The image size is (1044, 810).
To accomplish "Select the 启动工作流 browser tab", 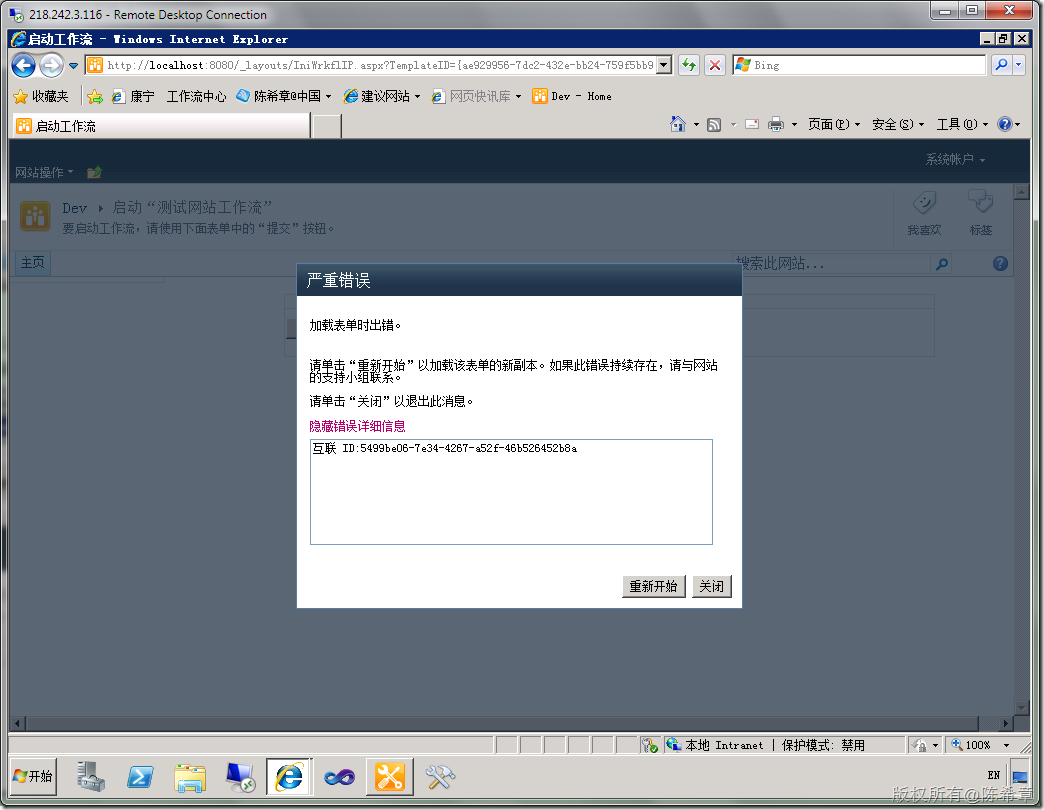I will tap(161, 126).
